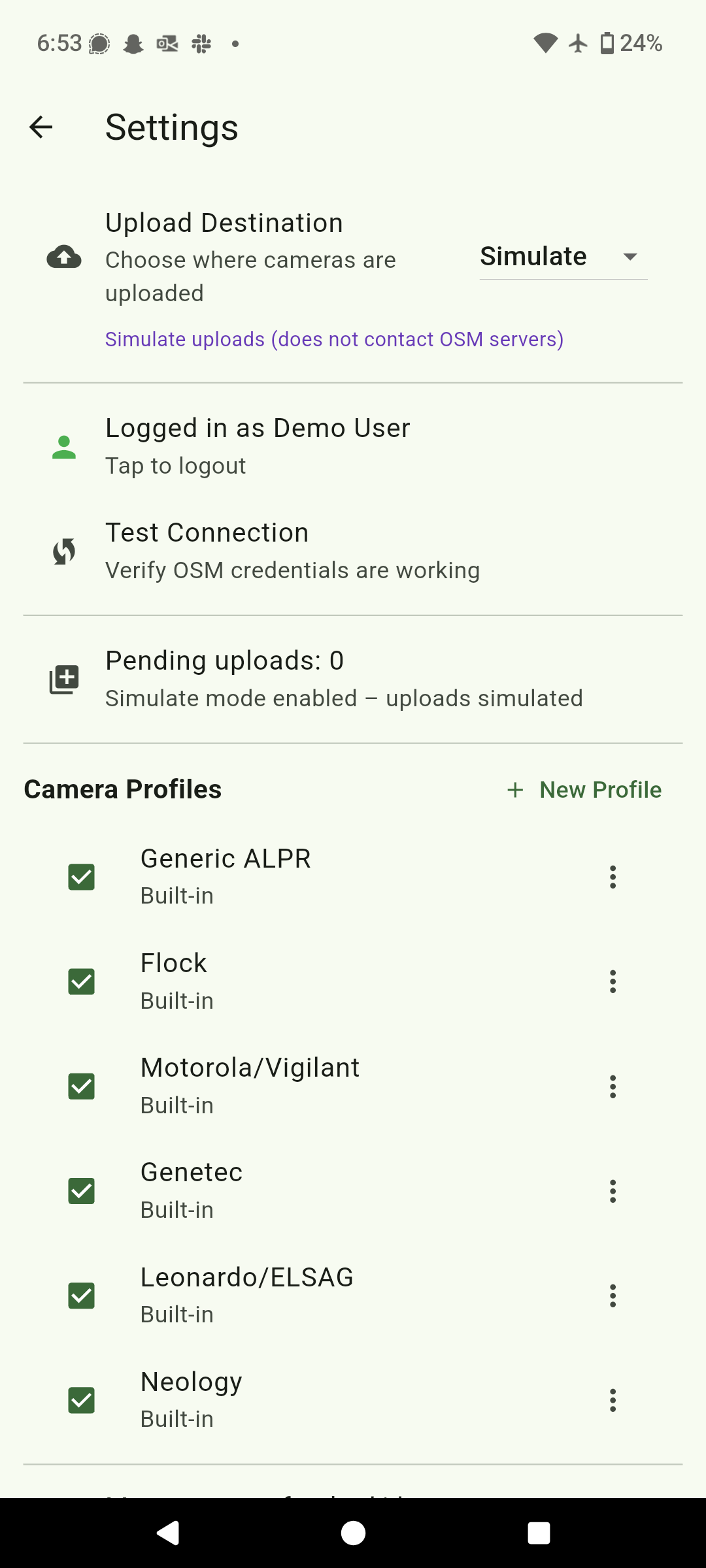Viewport: 706px width, 1568px height.
Task: Tap the green user account icon
Action: [64, 447]
